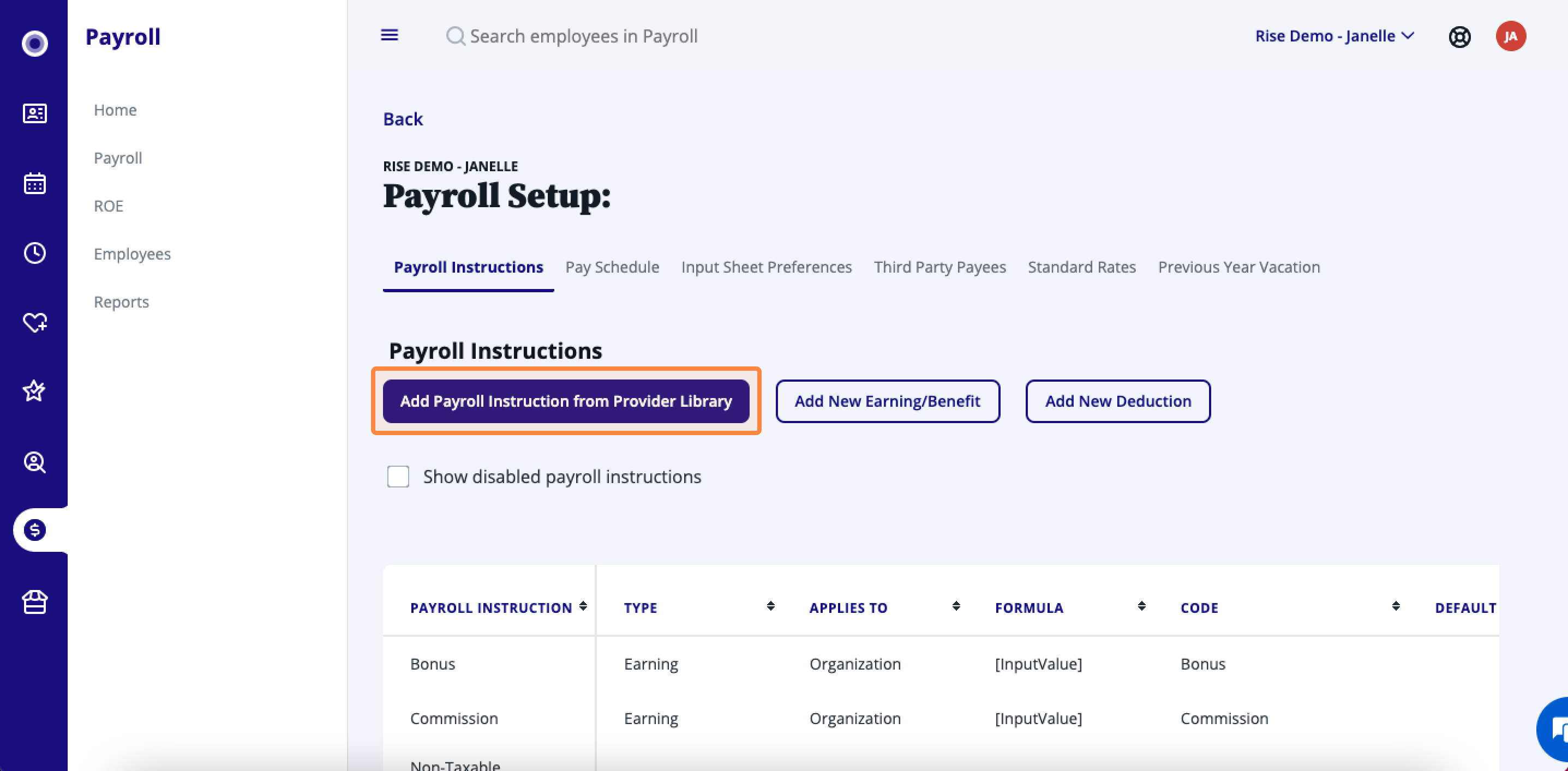This screenshot has height=771, width=1568.
Task: Open Payroll item in side menu
Action: [x=117, y=158]
